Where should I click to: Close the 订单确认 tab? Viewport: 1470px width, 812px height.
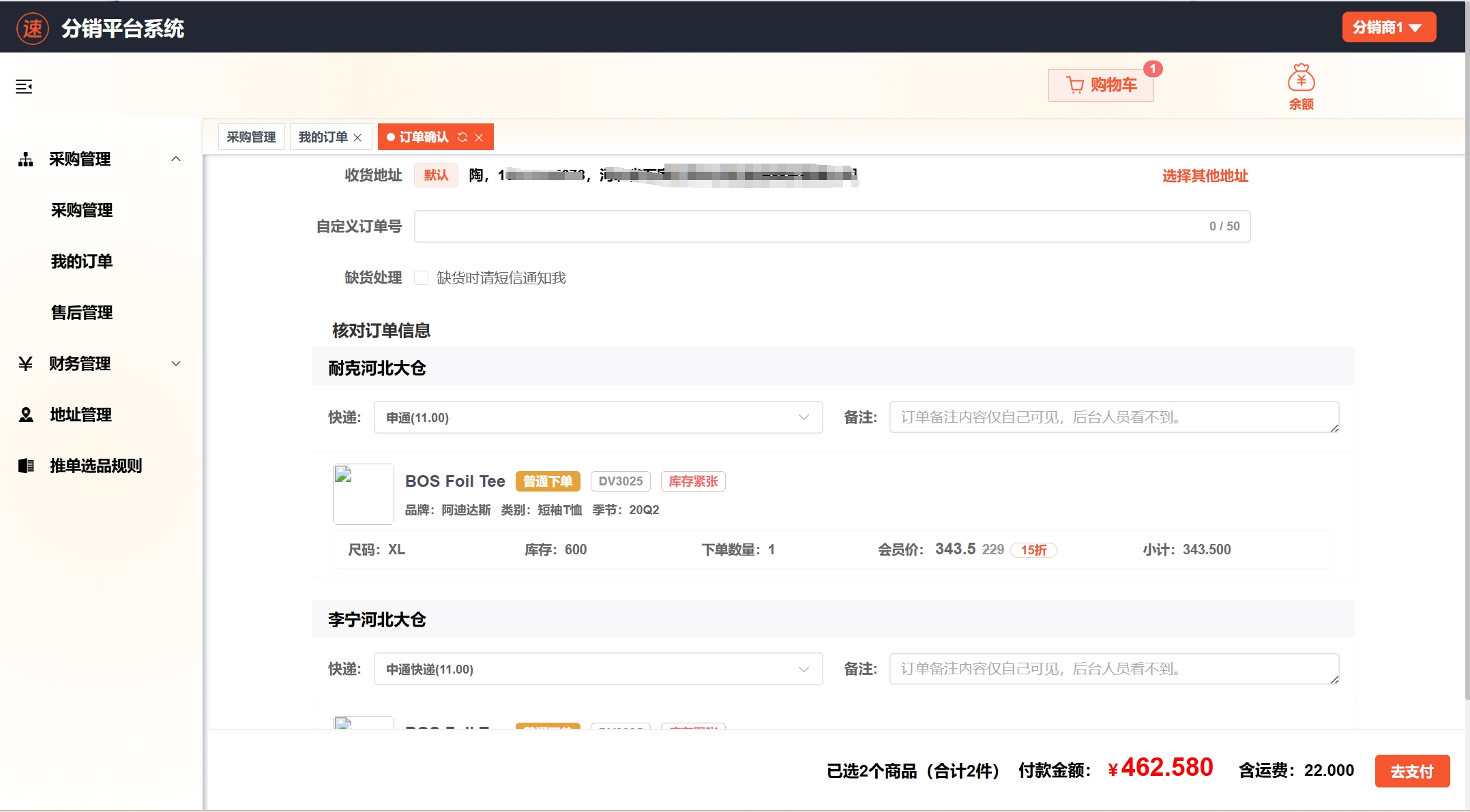(x=480, y=137)
